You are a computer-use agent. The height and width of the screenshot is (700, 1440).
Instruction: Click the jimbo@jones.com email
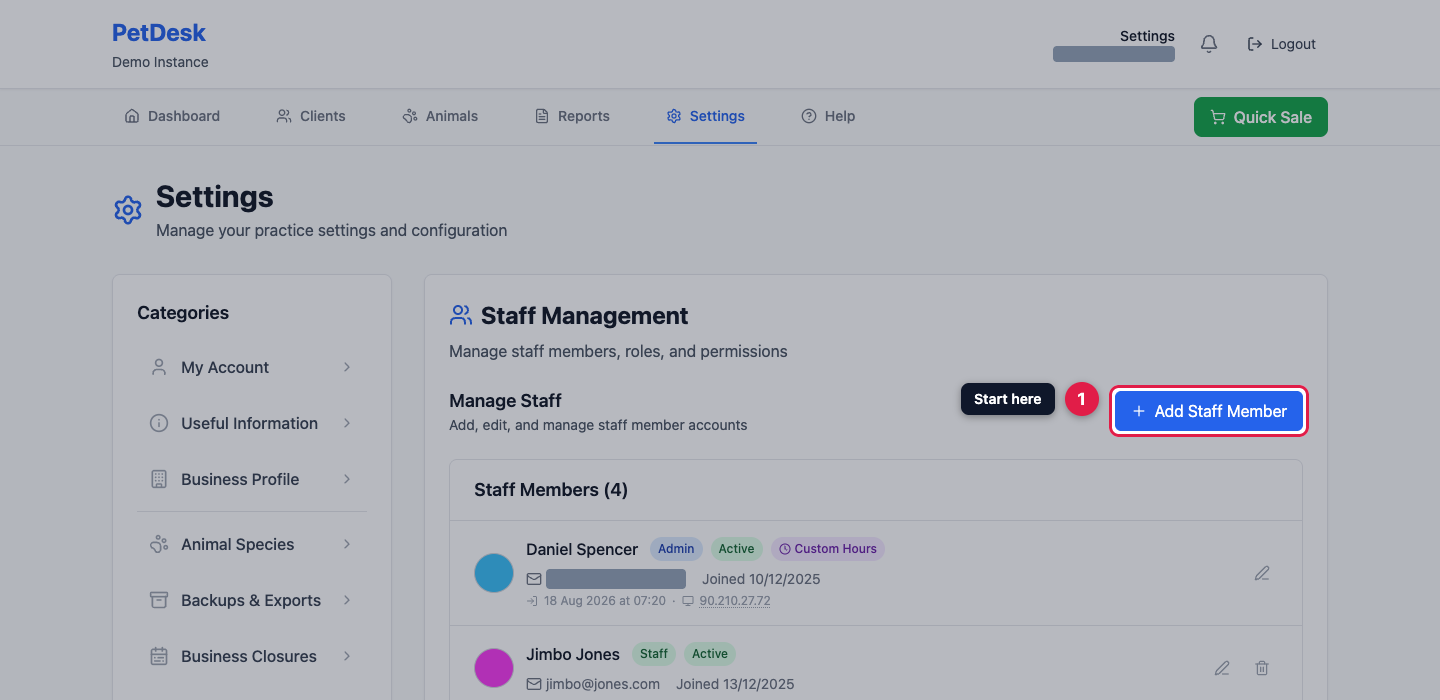603,684
